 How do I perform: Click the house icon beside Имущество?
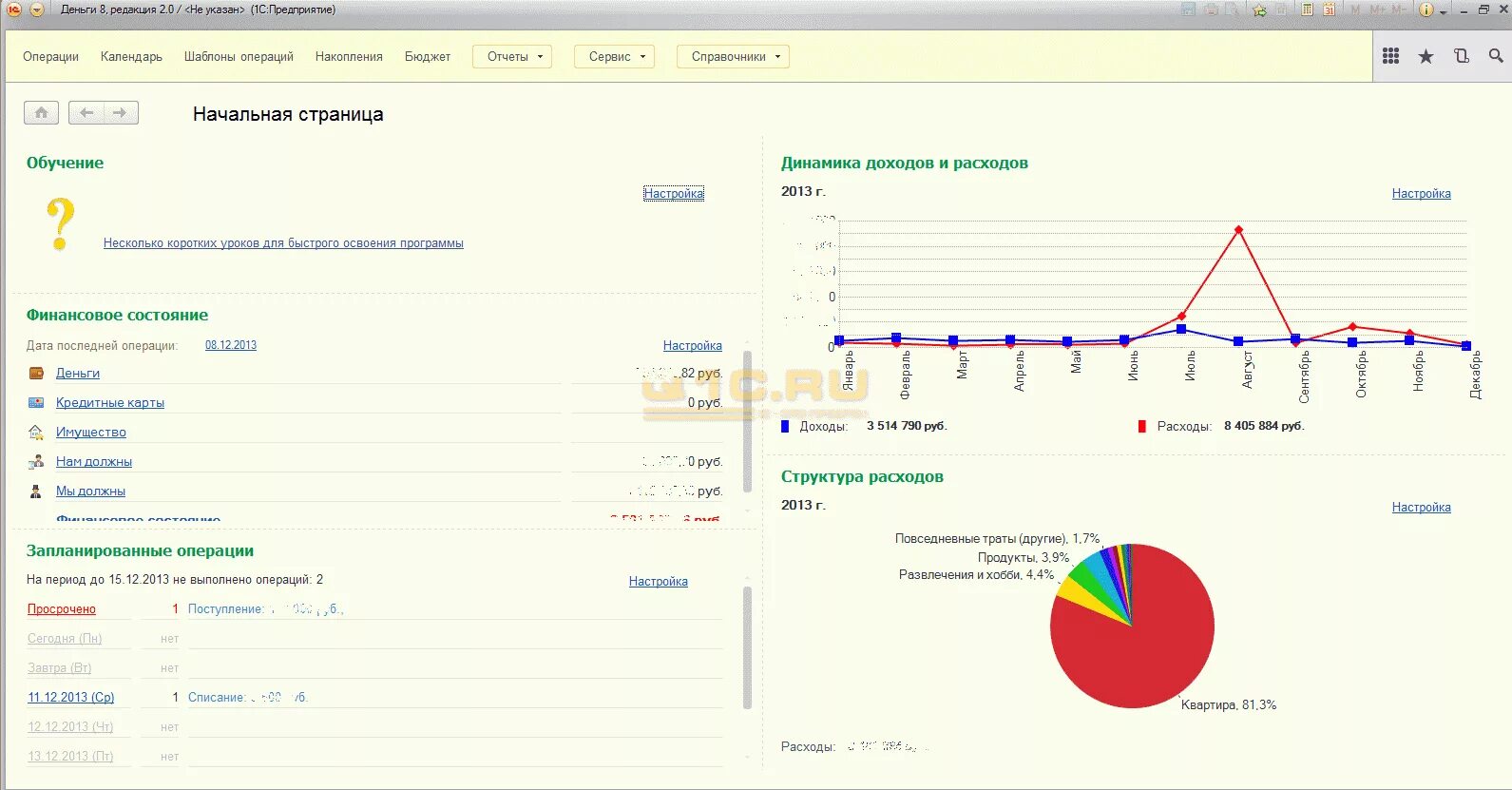36,432
